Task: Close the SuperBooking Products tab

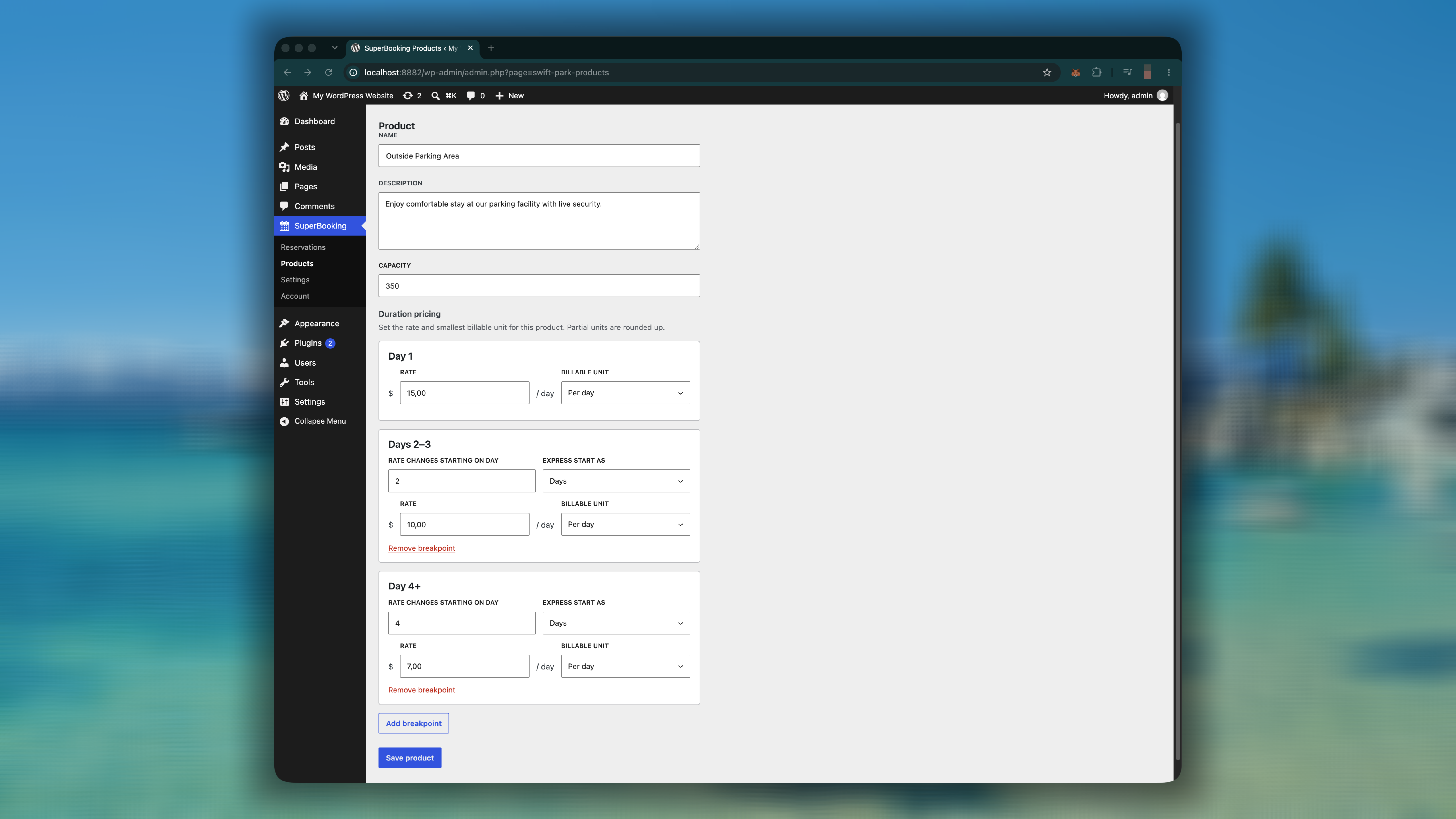Action: pyautogui.click(x=470, y=48)
